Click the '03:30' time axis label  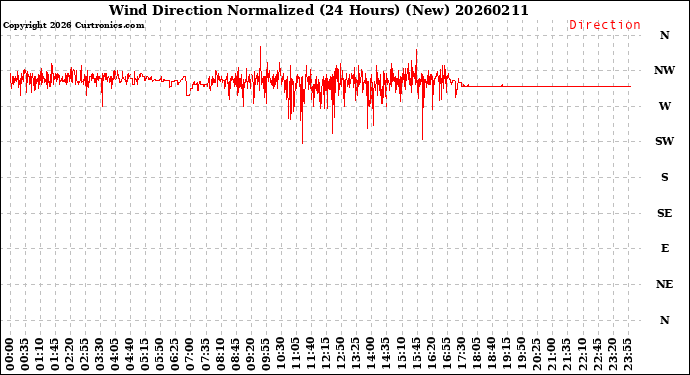pos(100,355)
